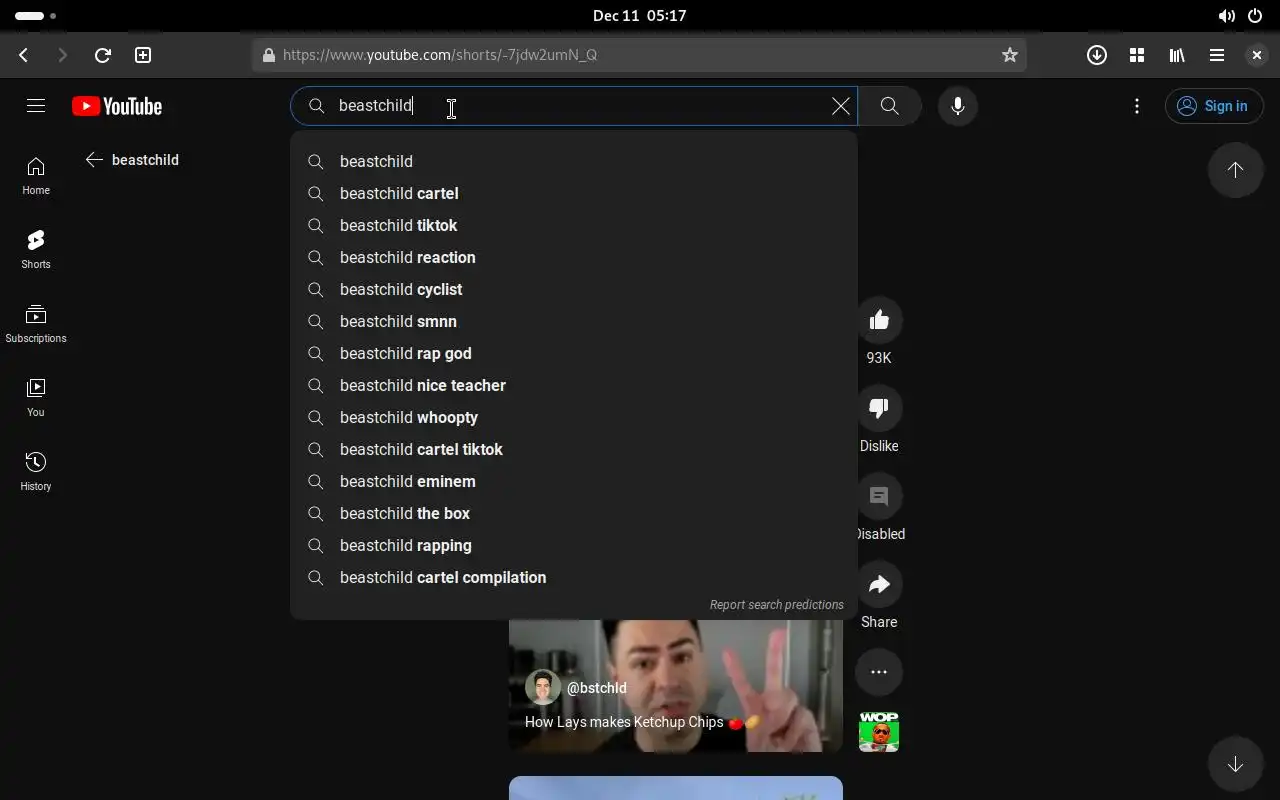Open the Activities overview pill
Viewport: 1280px width, 800px height.
click(x=35, y=16)
